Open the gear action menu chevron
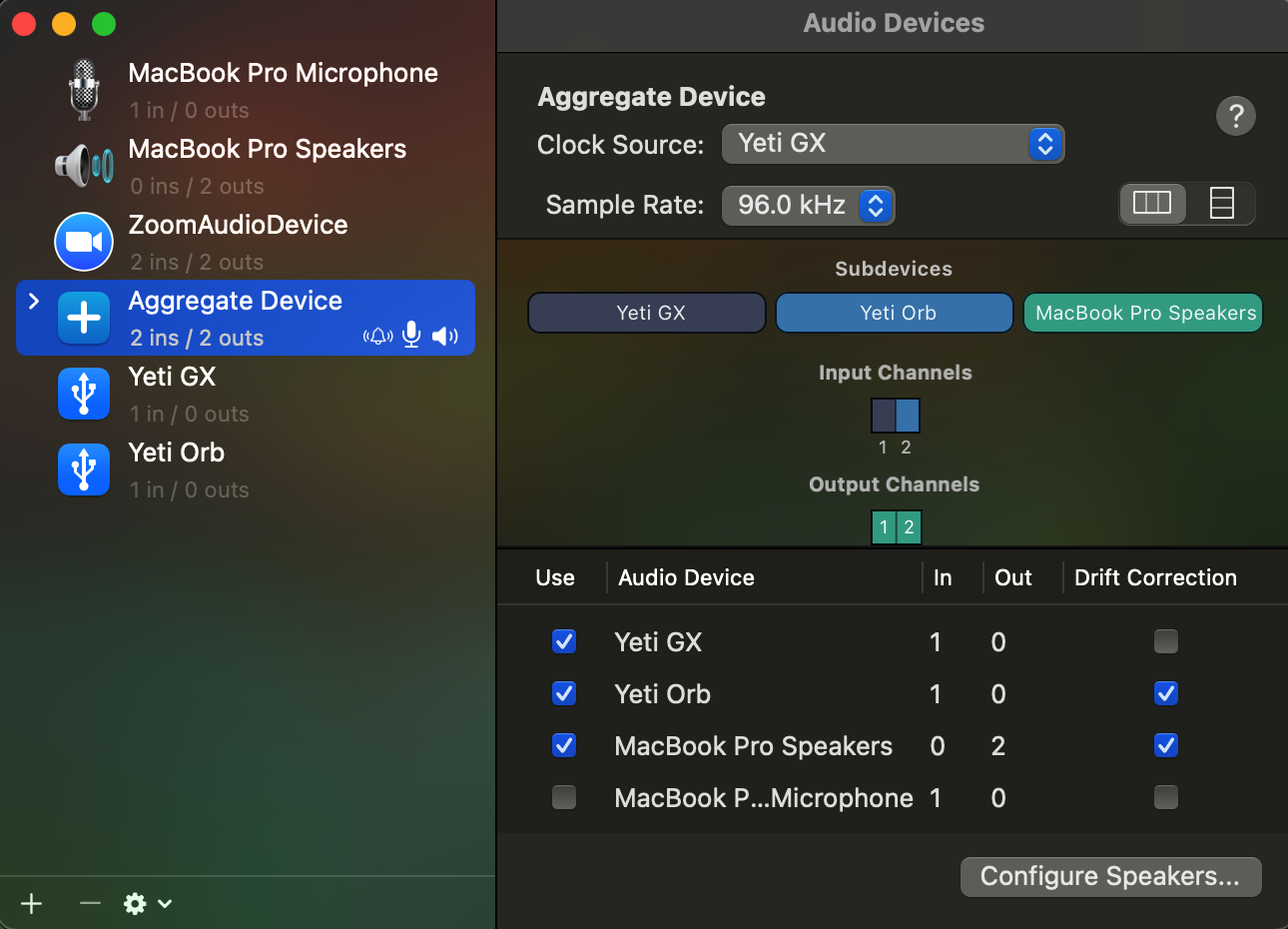The height and width of the screenshot is (929, 1288). (165, 904)
